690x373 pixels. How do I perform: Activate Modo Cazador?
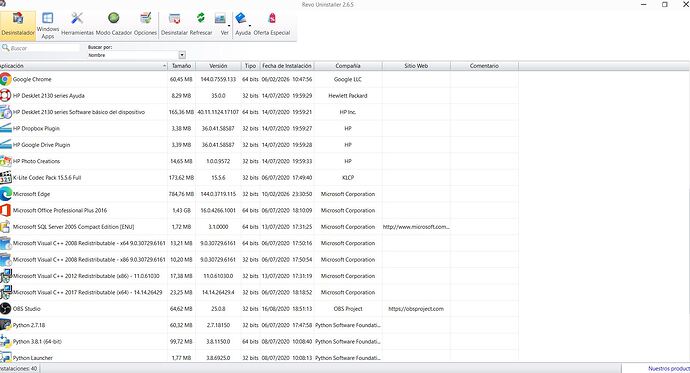pos(114,24)
